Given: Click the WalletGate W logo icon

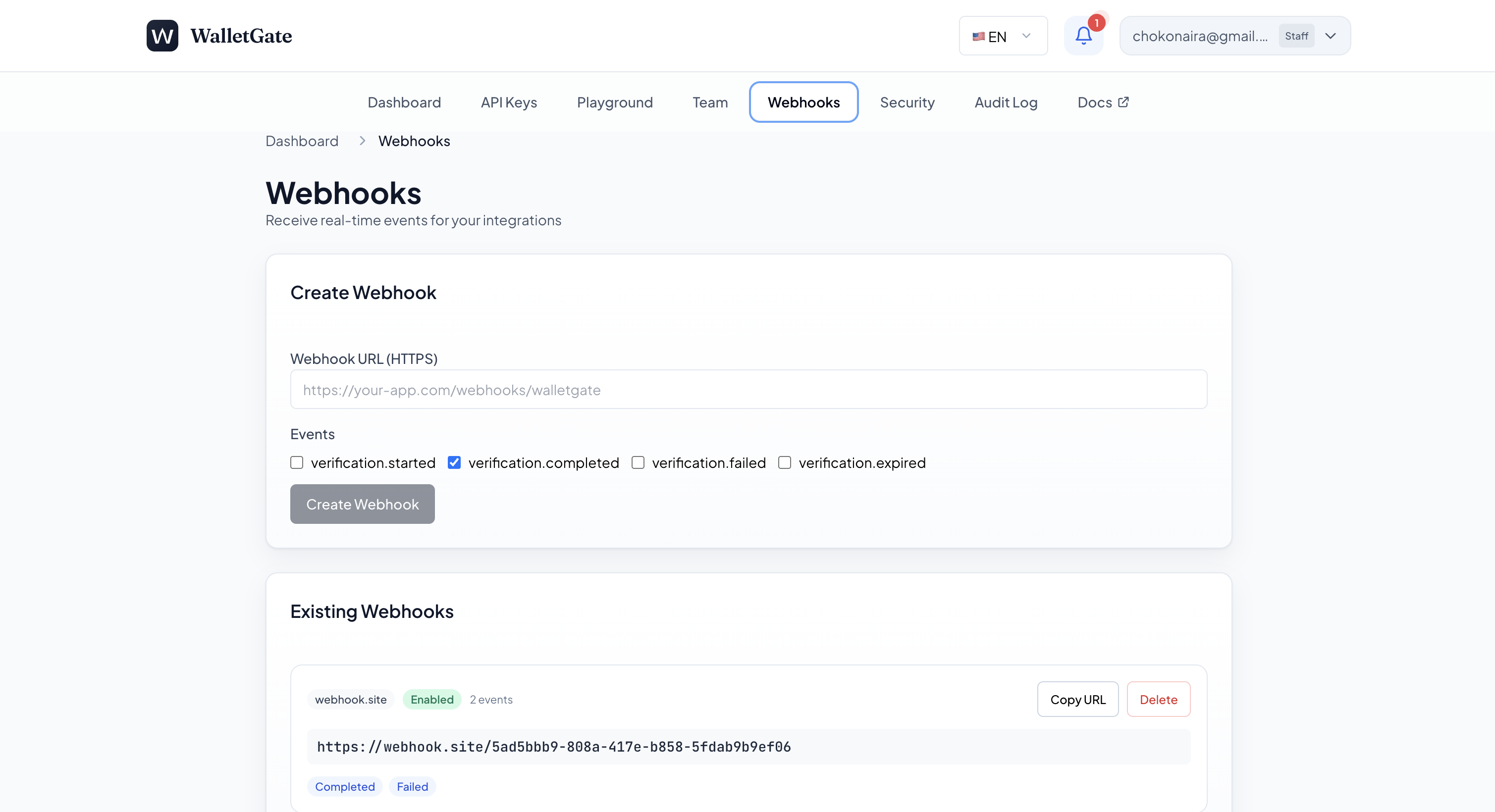Looking at the screenshot, I should click(x=162, y=36).
